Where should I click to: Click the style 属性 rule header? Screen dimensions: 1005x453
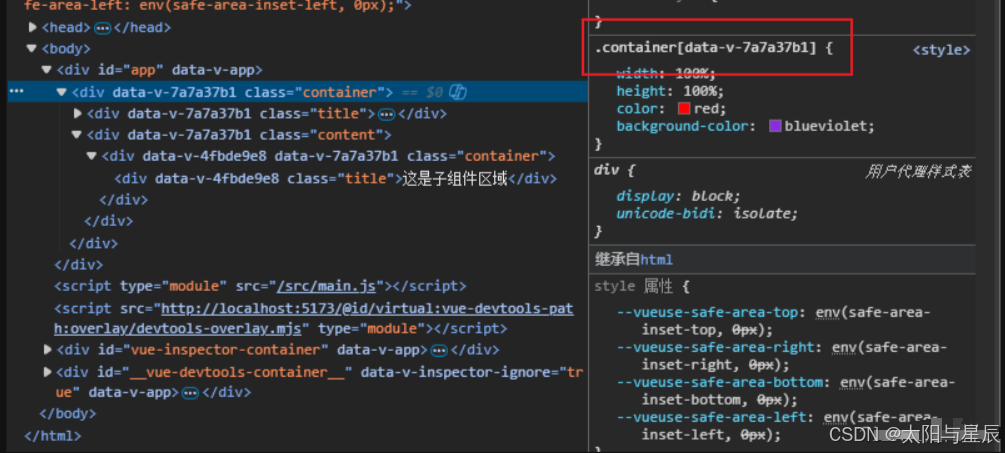tap(642, 286)
